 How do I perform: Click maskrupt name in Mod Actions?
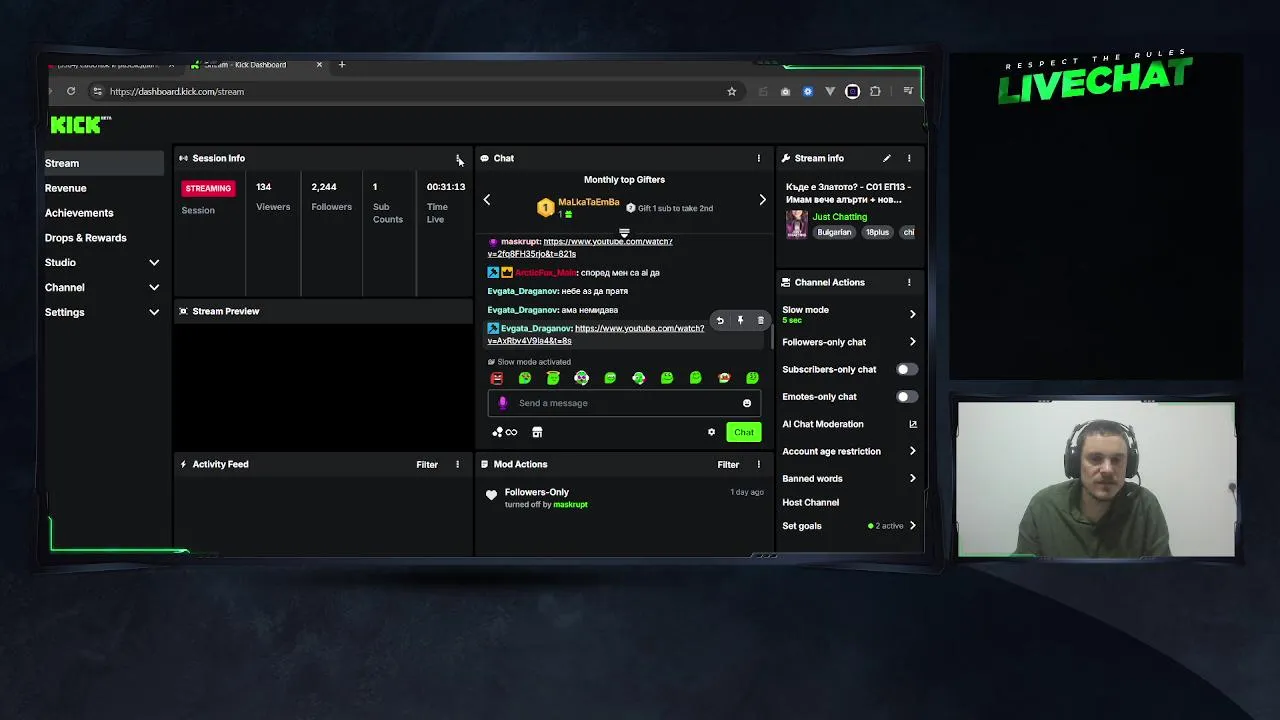coord(570,505)
